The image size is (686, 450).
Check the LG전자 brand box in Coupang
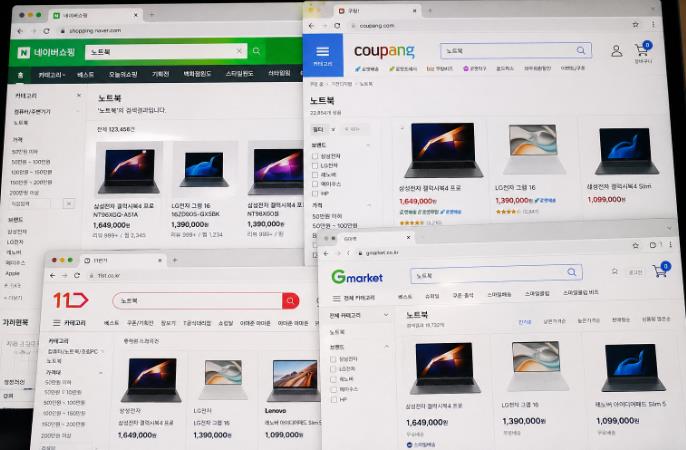point(315,166)
